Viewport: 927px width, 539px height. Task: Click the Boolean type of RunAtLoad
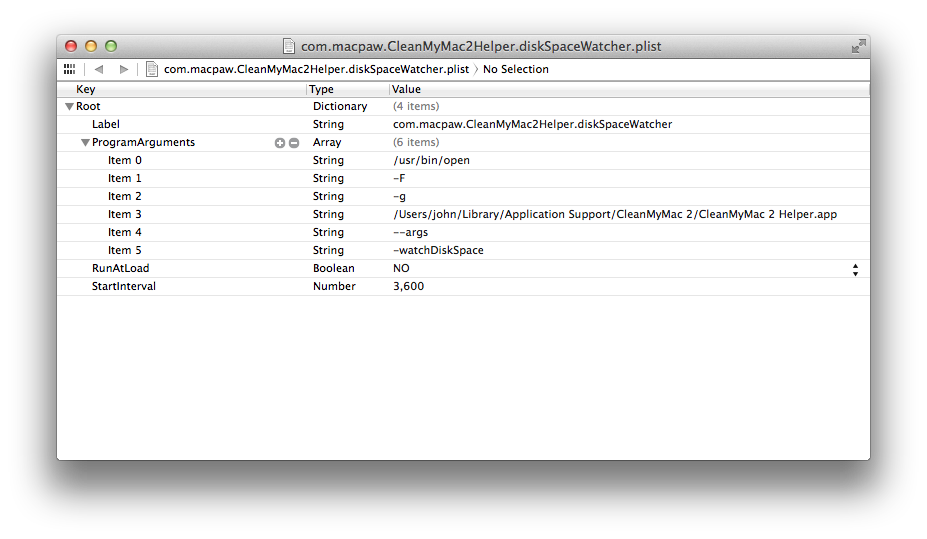pos(334,268)
